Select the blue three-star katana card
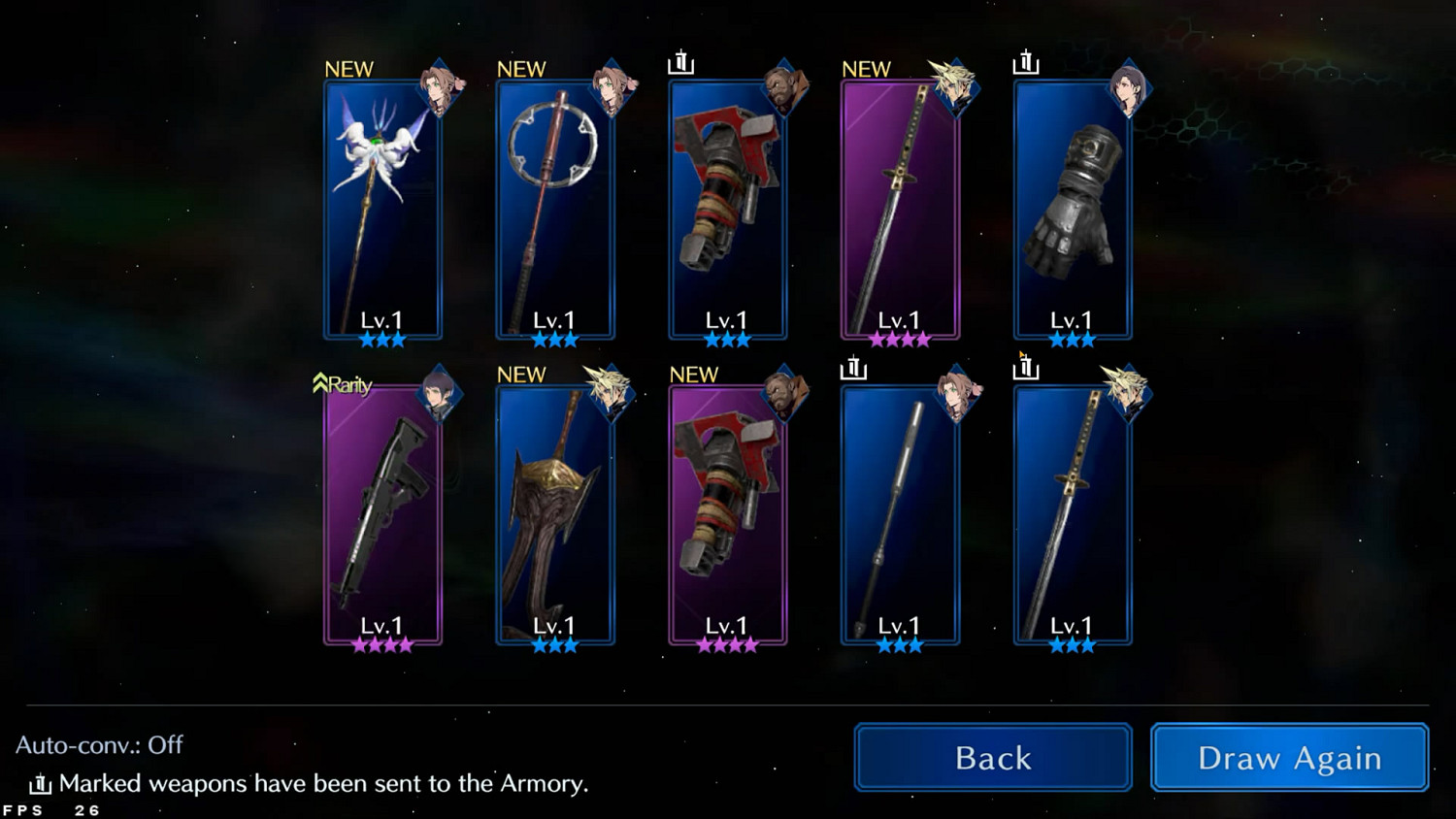The image size is (1456, 819). [1073, 516]
